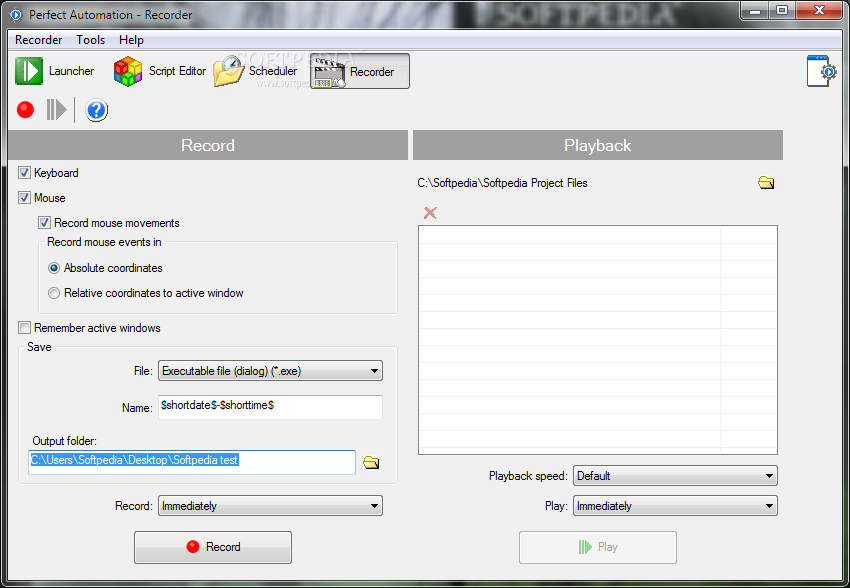The image size is (850, 588).
Task: Open the Help menu
Action: point(131,40)
